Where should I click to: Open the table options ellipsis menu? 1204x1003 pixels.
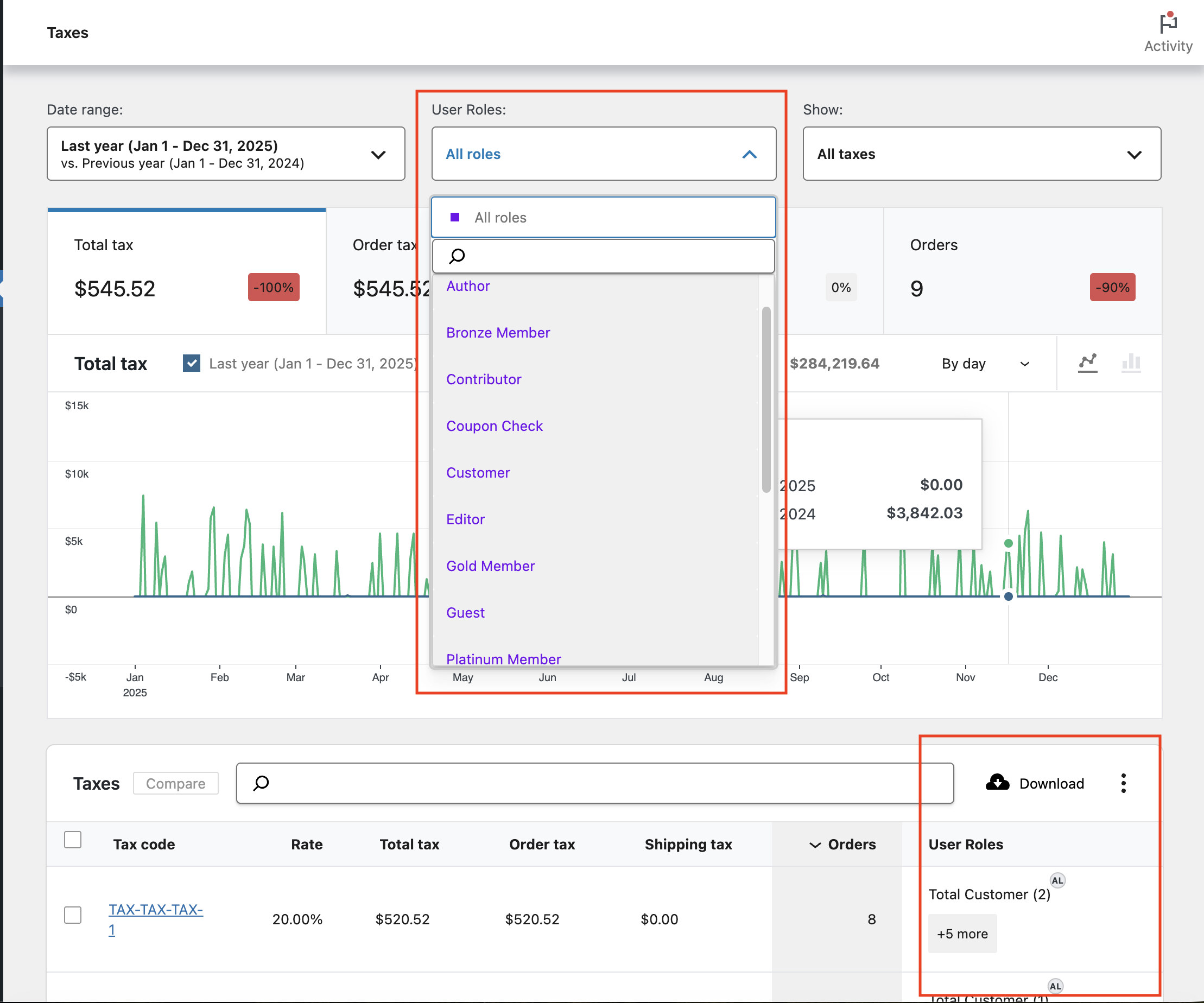coord(1123,783)
